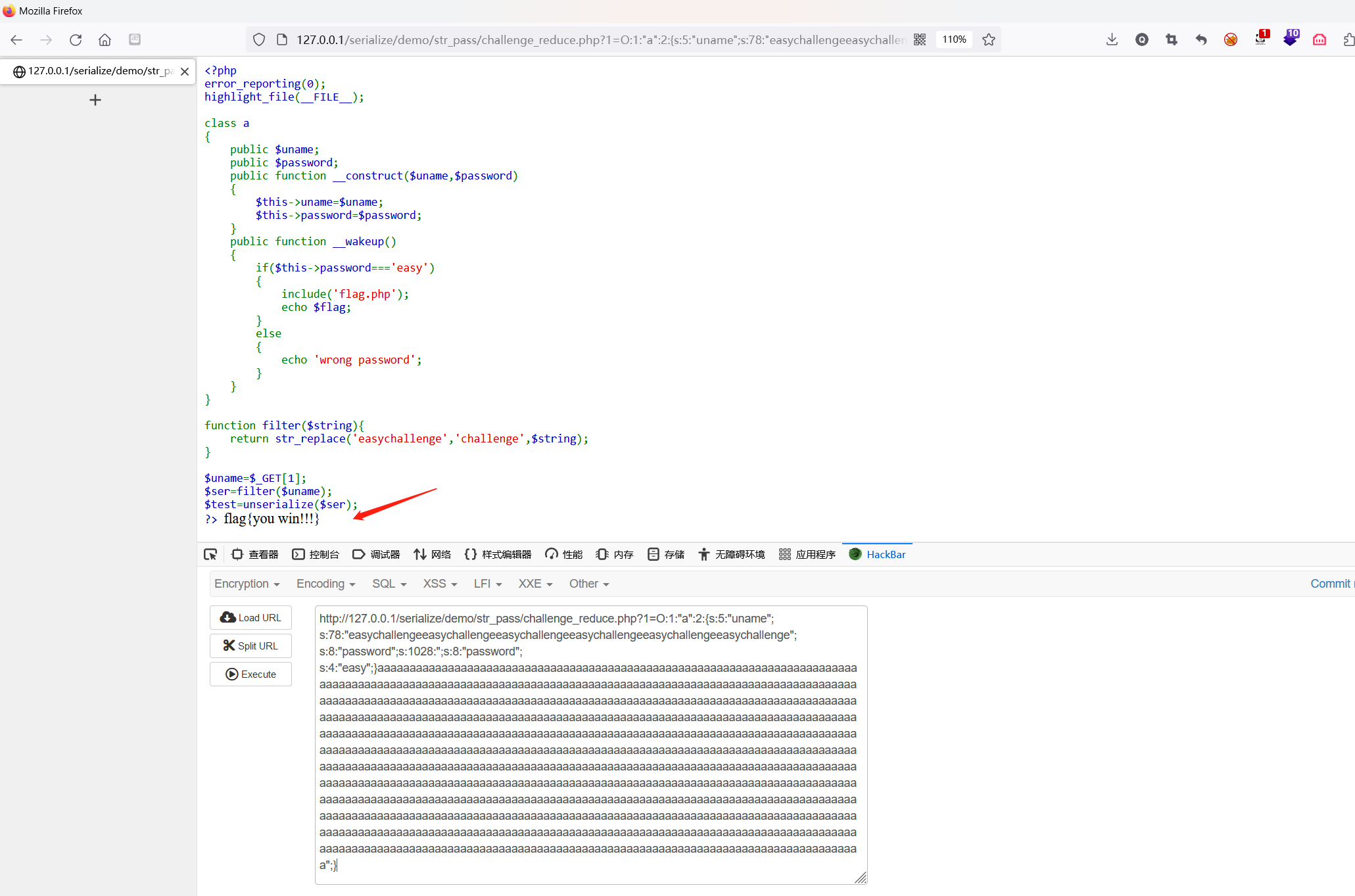Click the include('flag.php') code line
This screenshot has height=896, width=1355.
pyautogui.click(x=345, y=295)
